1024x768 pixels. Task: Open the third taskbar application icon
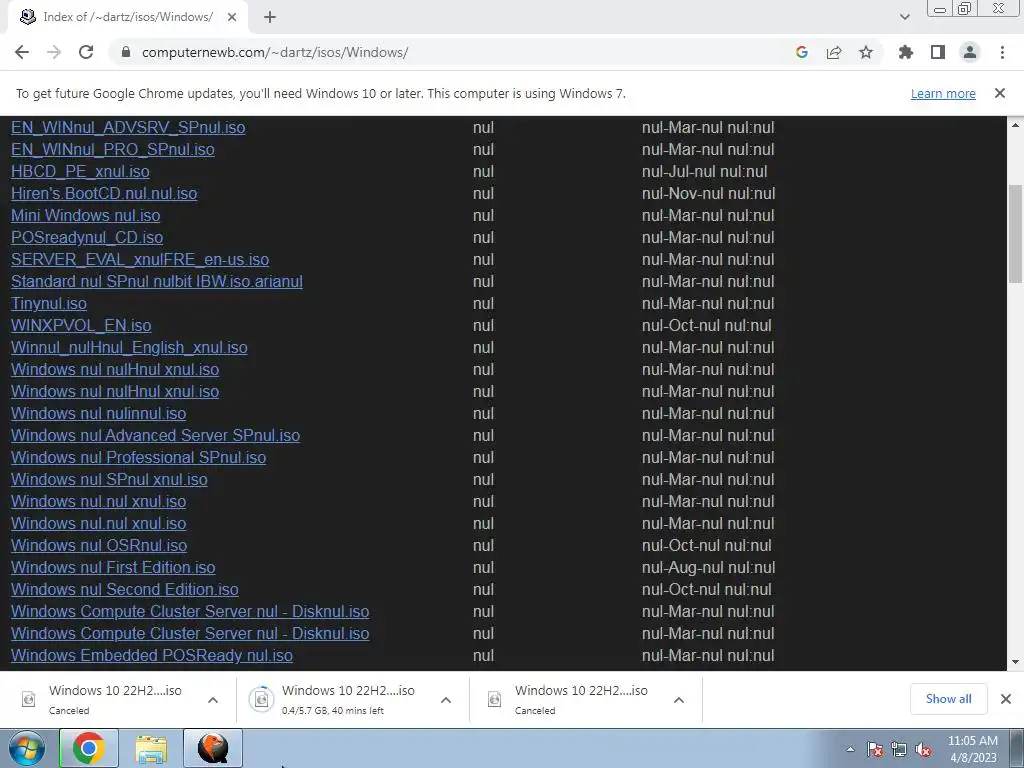[213, 748]
